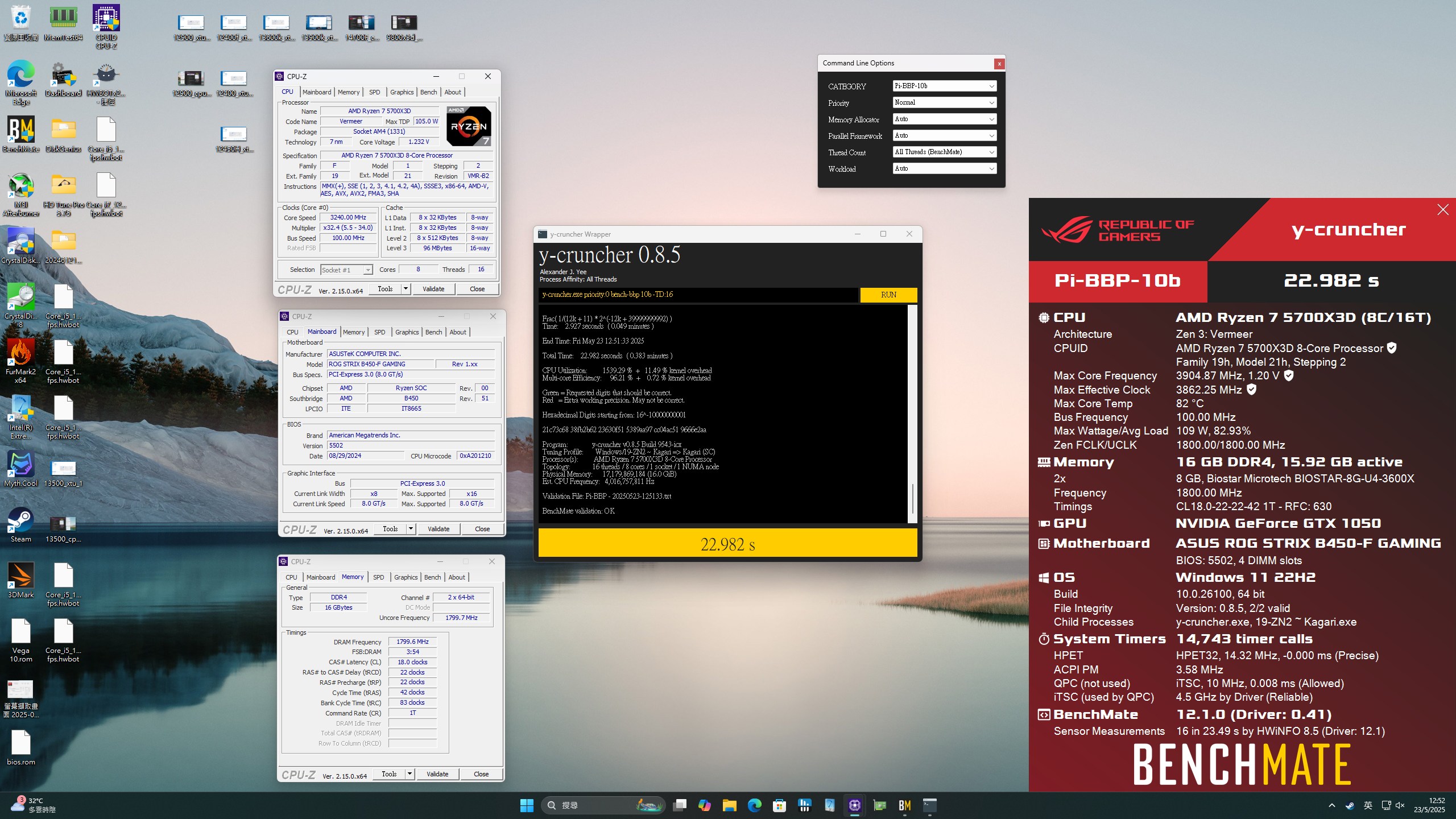Switch to SPD tab in top CPU-Z window

374,92
